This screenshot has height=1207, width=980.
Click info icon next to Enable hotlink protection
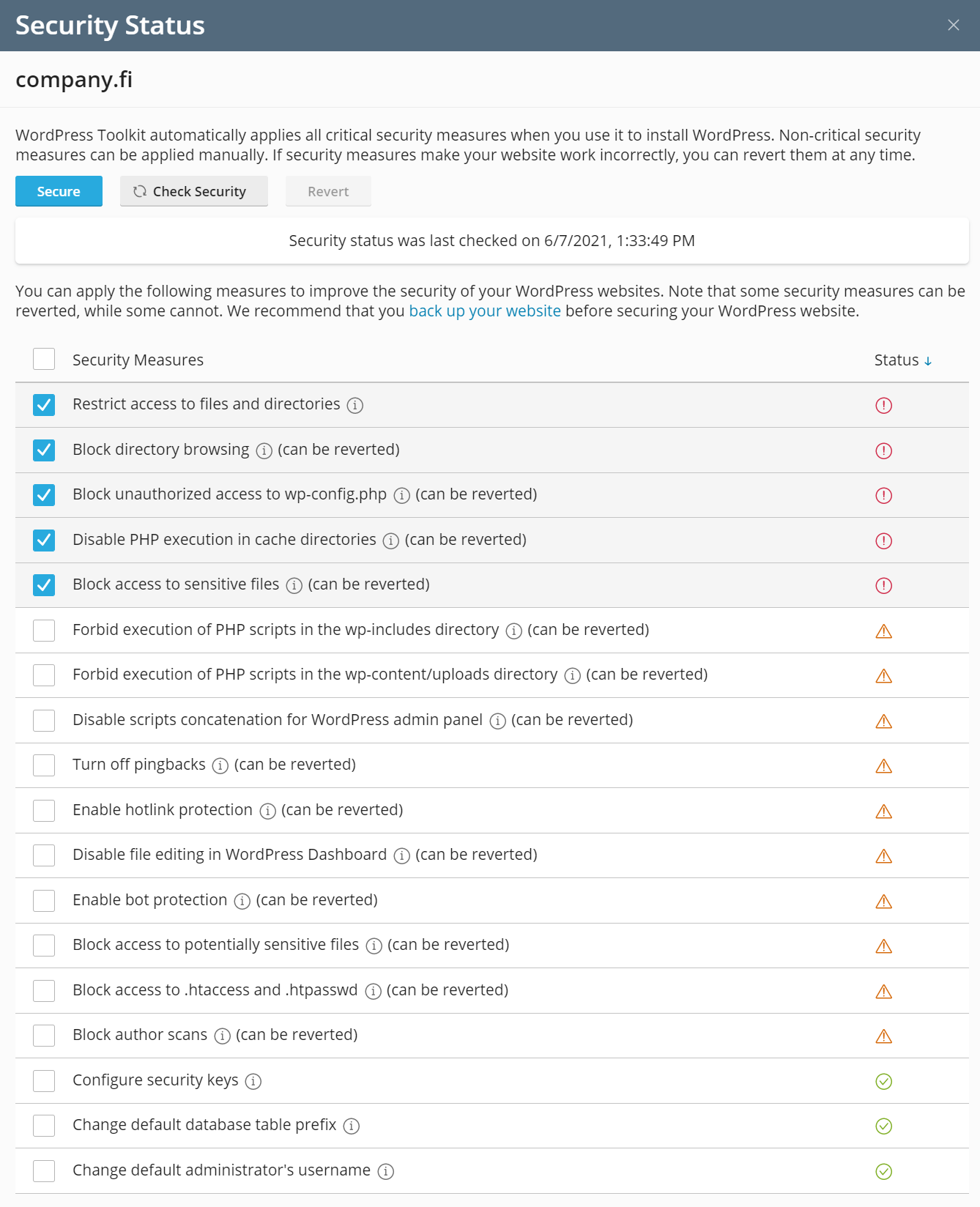click(x=268, y=811)
